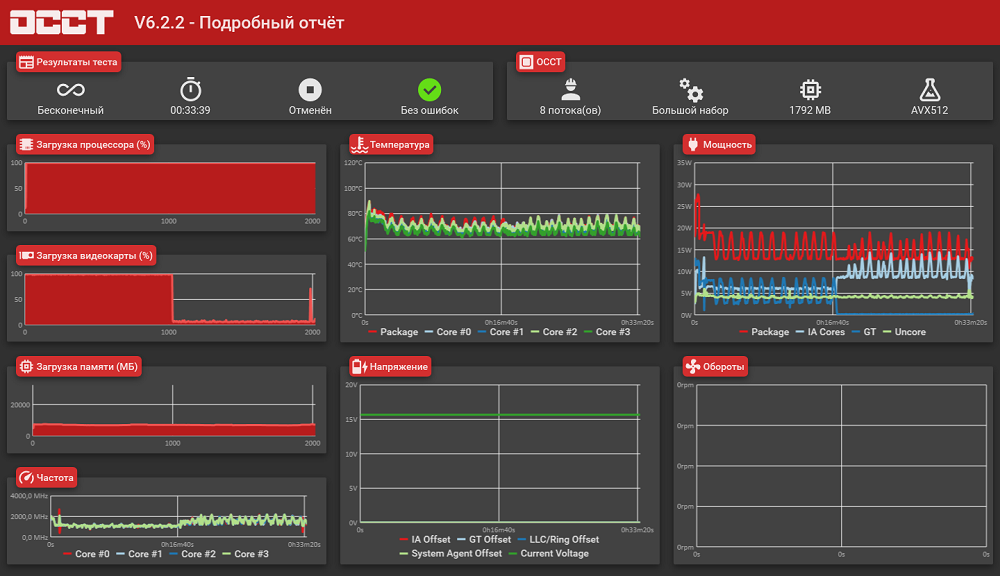Toggle Current Voltage legend entry
The width and height of the screenshot is (1000, 576).
548,554
